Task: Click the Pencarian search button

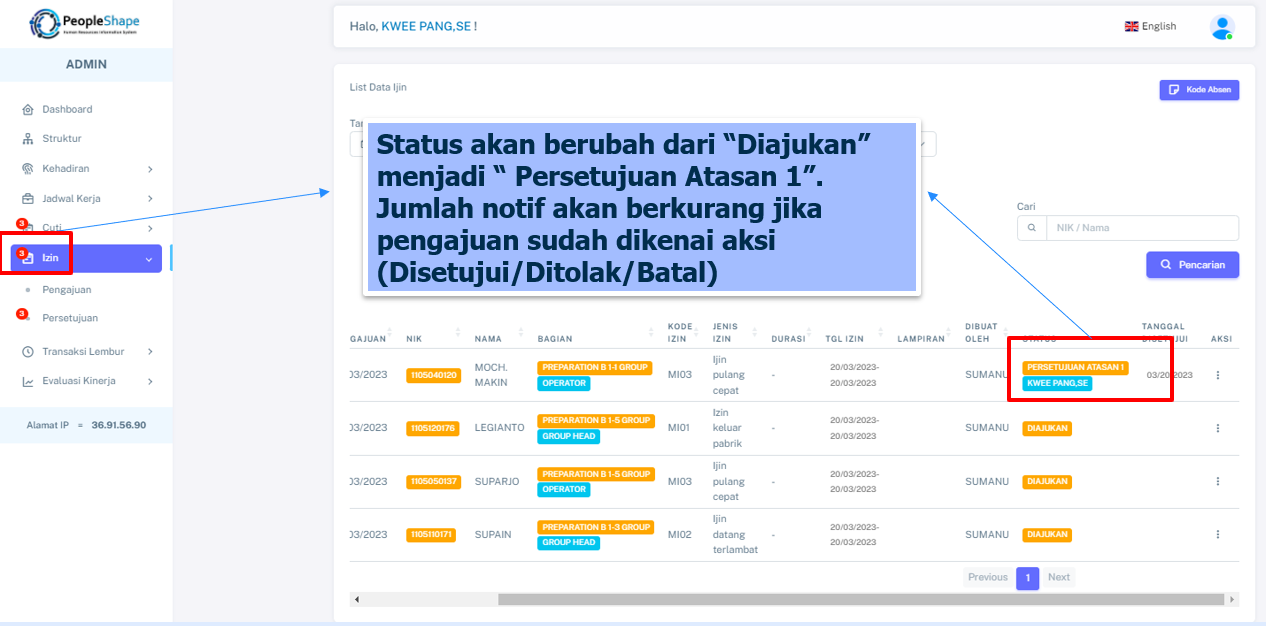Action: point(1192,265)
